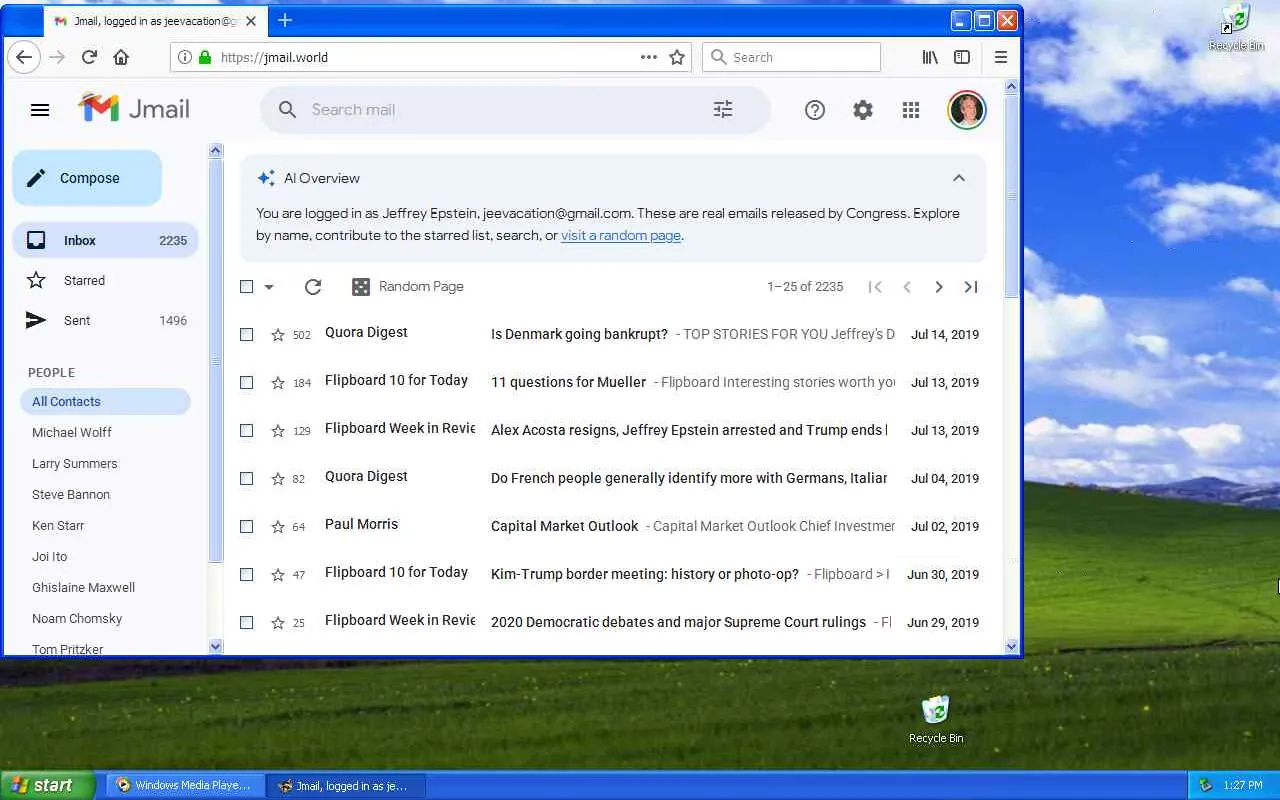Open the Recycle Bin shortcut at top right
The image size is (1280, 800).
tap(1237, 27)
